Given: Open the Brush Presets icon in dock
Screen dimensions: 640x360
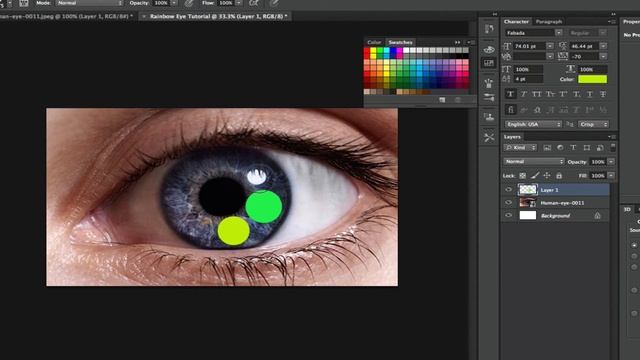Looking at the screenshot, I should [489, 97].
